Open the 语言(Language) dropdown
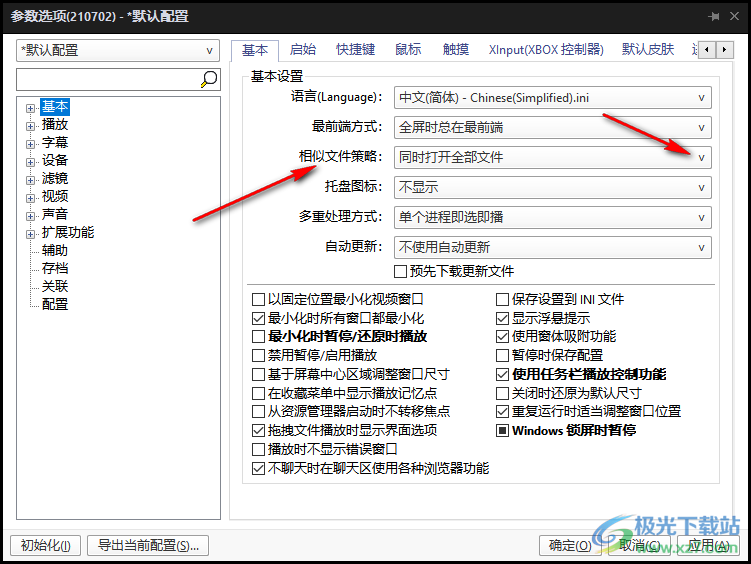 point(552,98)
